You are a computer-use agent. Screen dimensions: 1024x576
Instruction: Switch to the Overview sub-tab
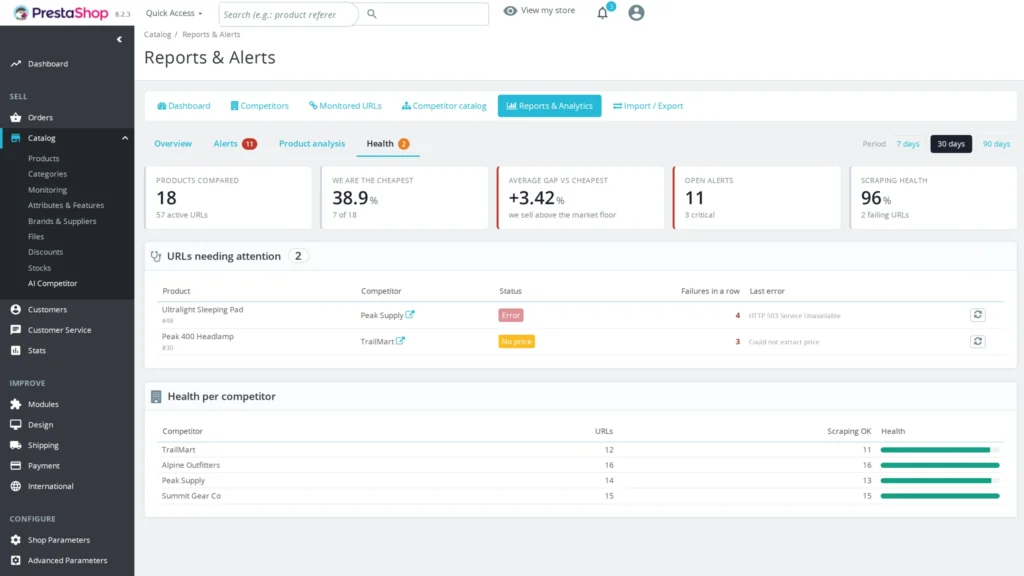[x=173, y=144]
